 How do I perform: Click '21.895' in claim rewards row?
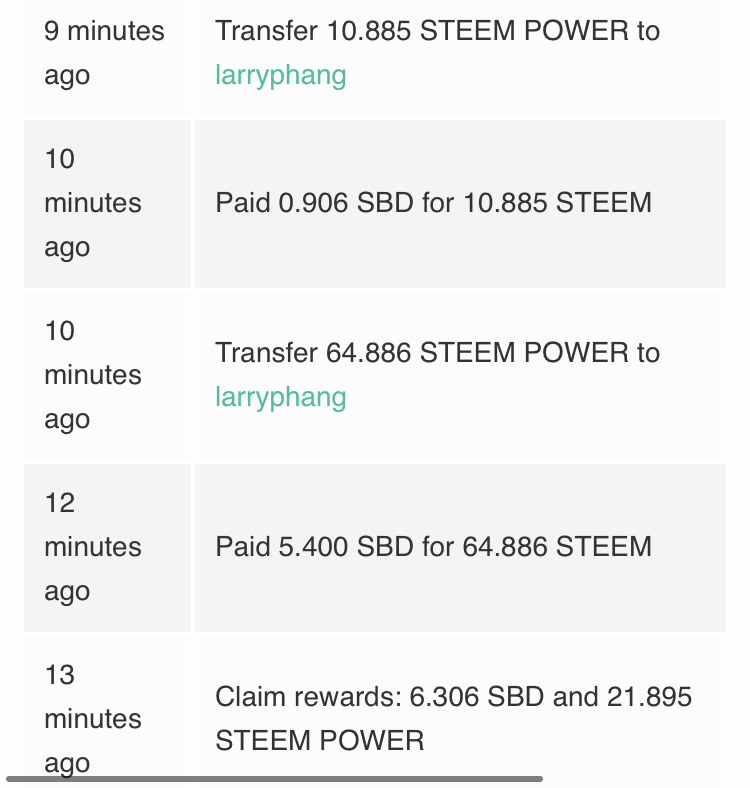649,697
